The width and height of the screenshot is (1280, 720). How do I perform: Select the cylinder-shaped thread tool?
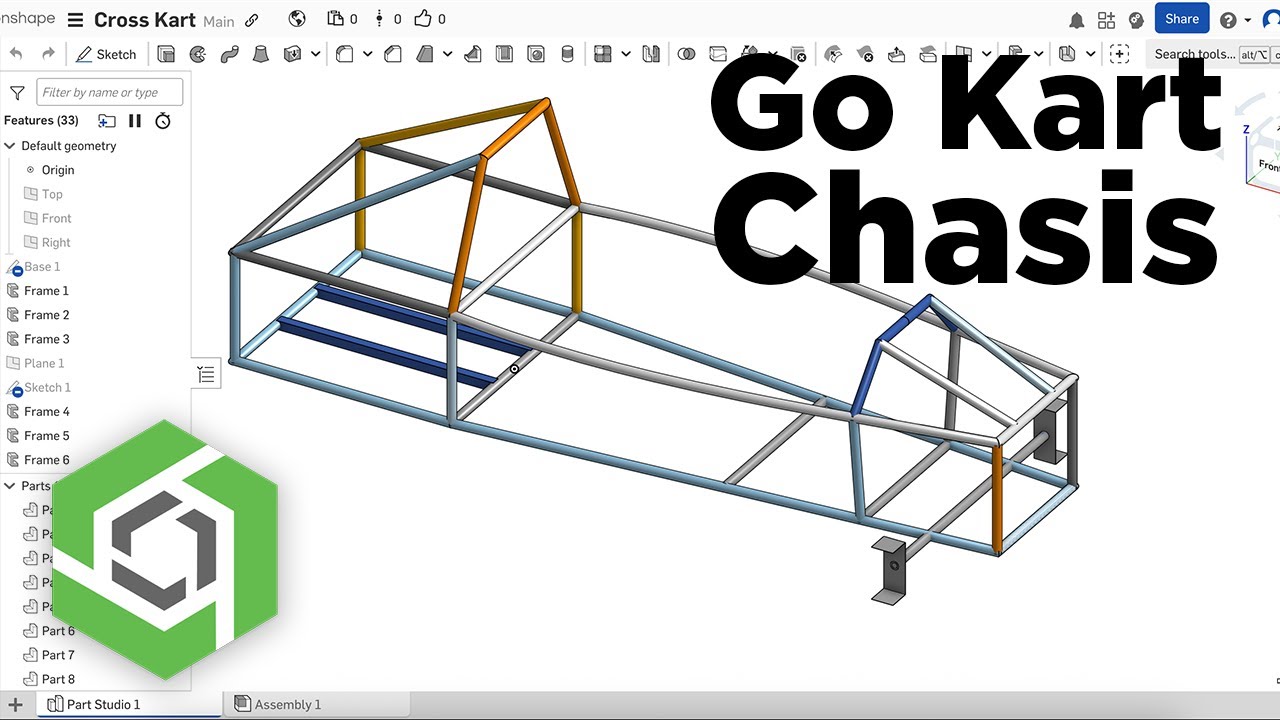point(567,54)
